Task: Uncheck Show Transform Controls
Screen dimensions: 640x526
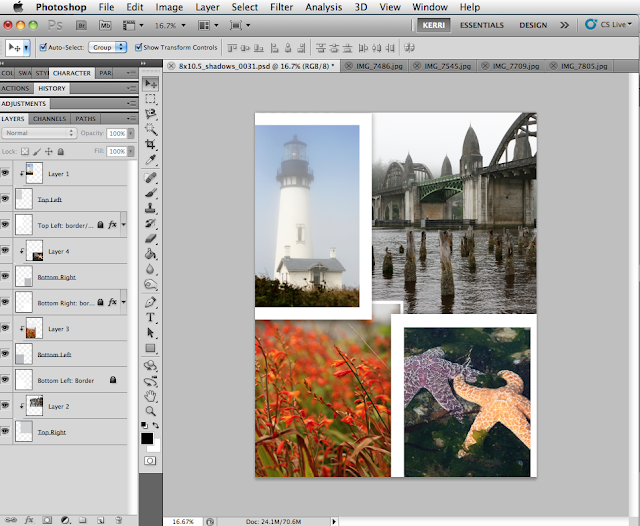Action: click(x=136, y=47)
